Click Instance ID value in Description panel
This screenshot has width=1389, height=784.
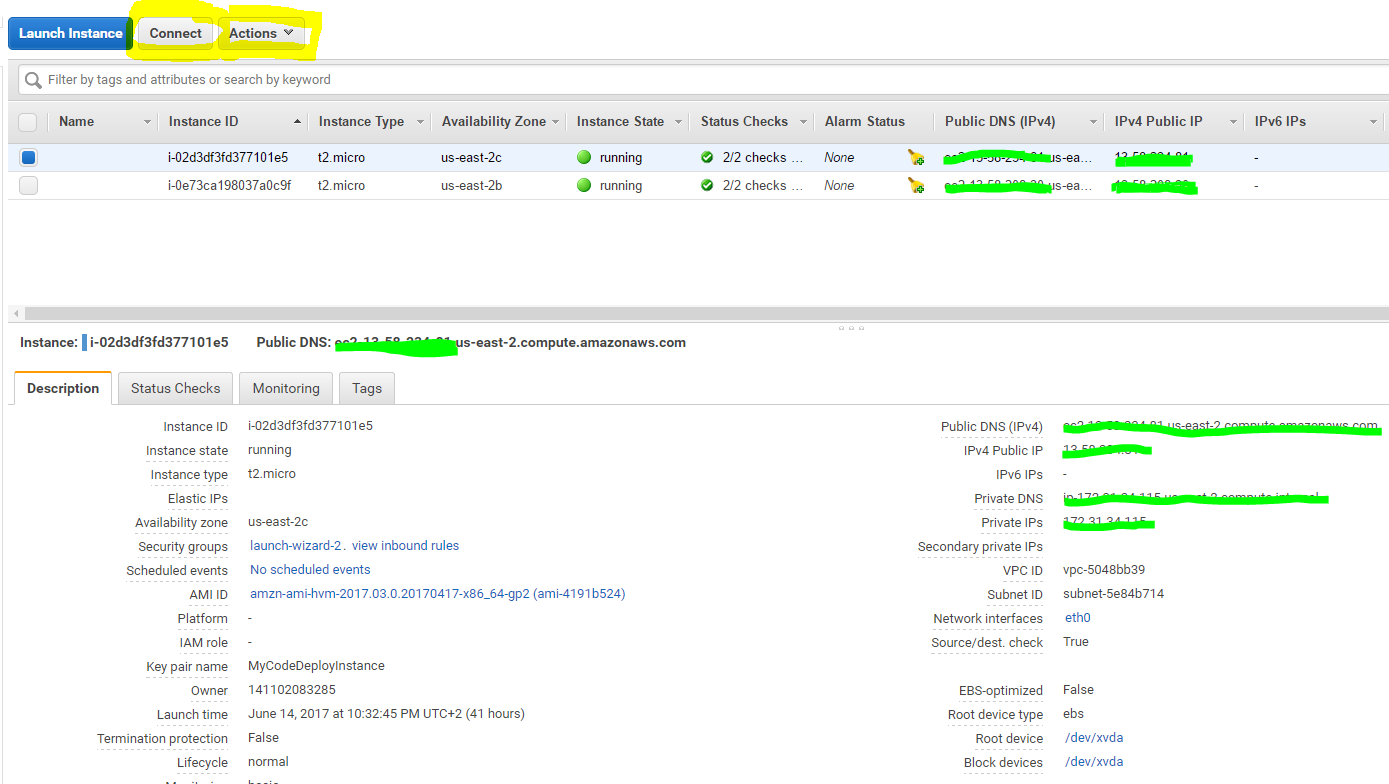310,426
